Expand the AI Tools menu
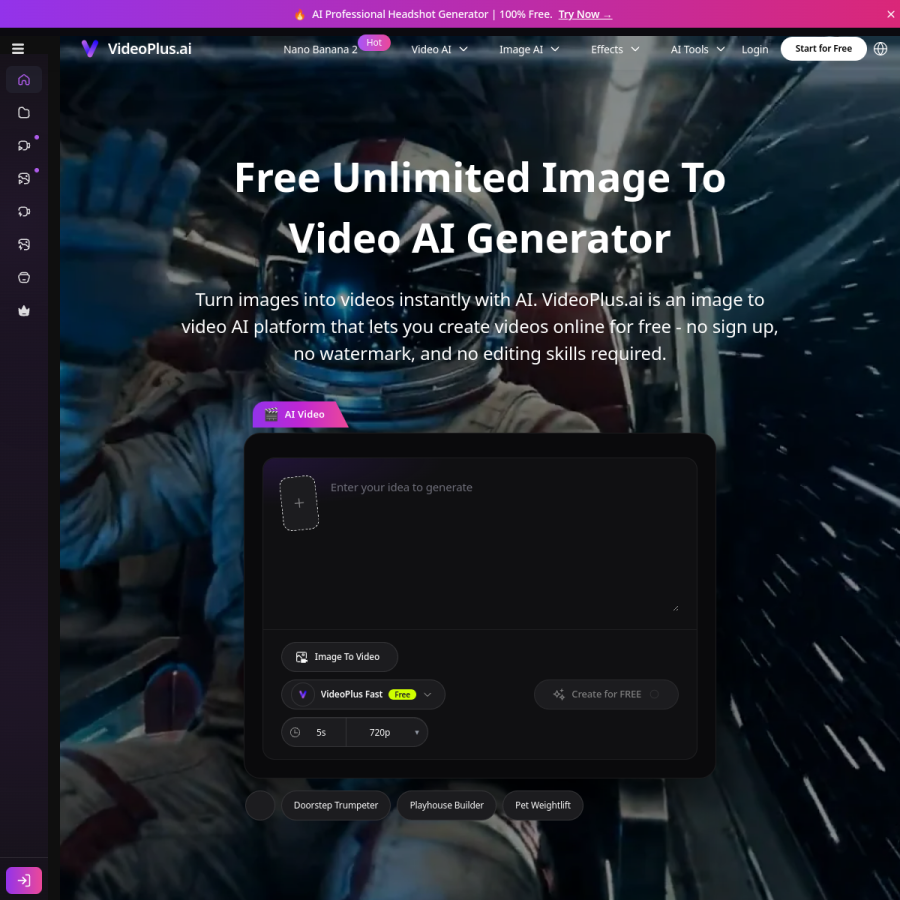 [x=697, y=49]
